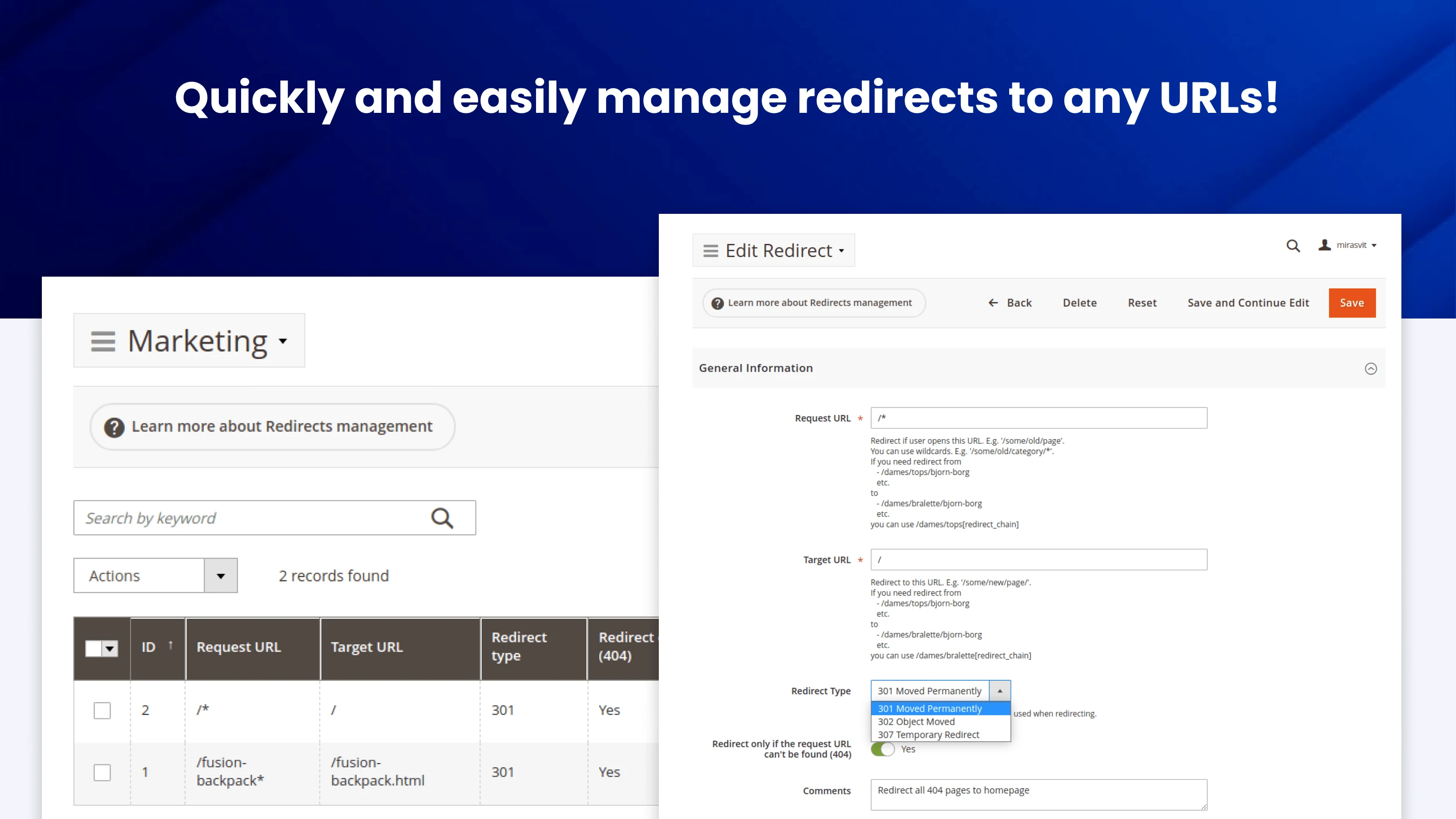Click the mirasvit user account icon
The width and height of the screenshot is (1456, 819).
1325,245
